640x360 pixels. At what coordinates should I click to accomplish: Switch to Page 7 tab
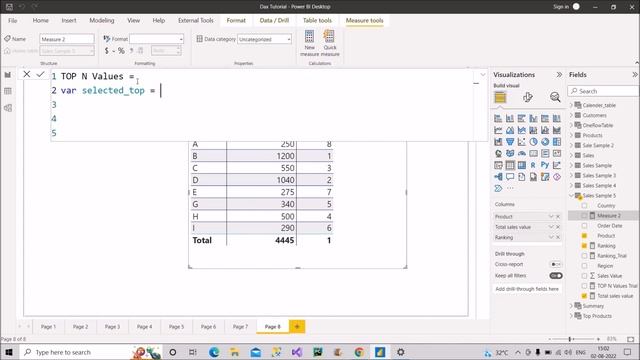coord(240,327)
